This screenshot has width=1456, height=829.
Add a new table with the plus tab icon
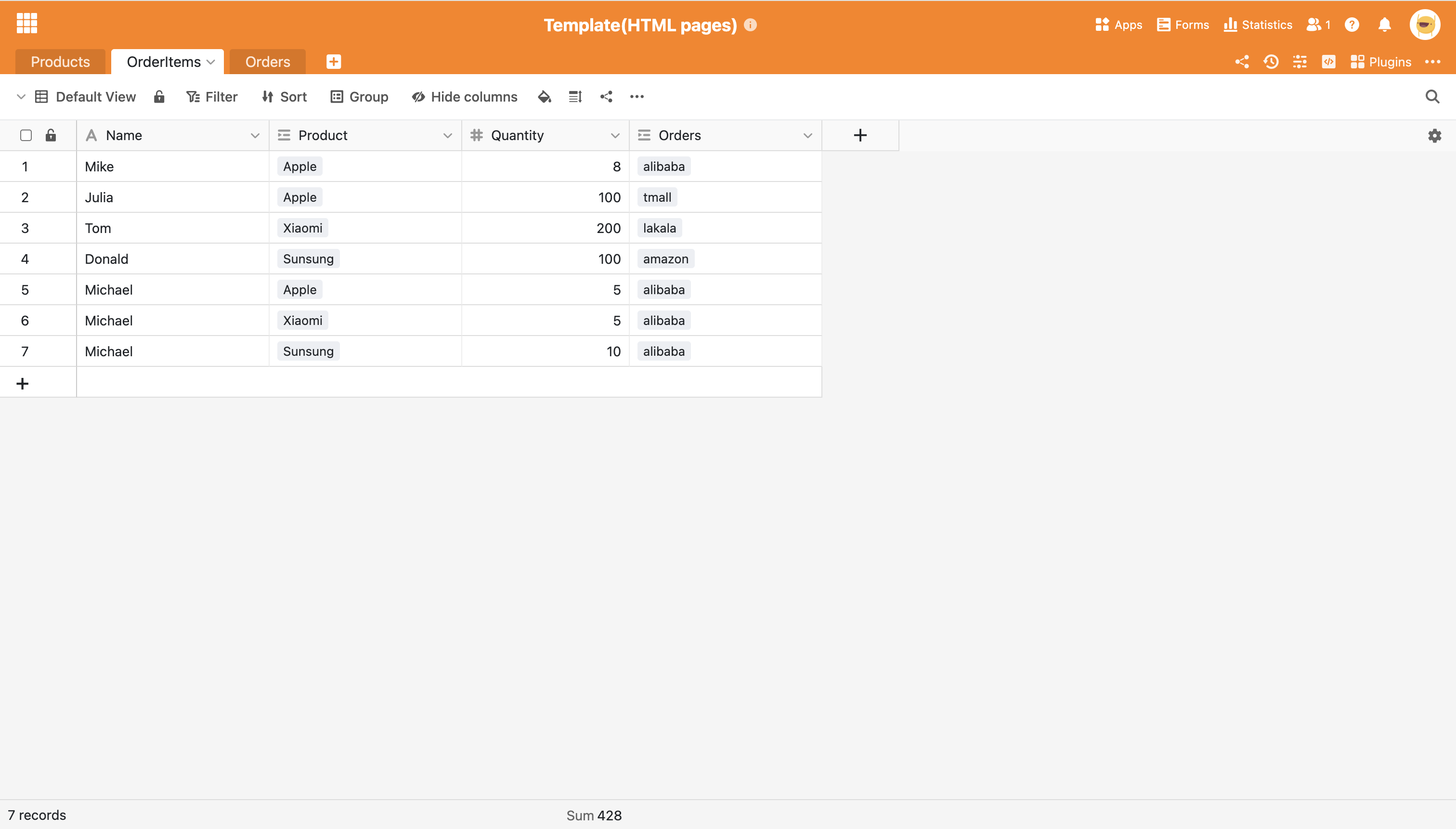point(334,62)
